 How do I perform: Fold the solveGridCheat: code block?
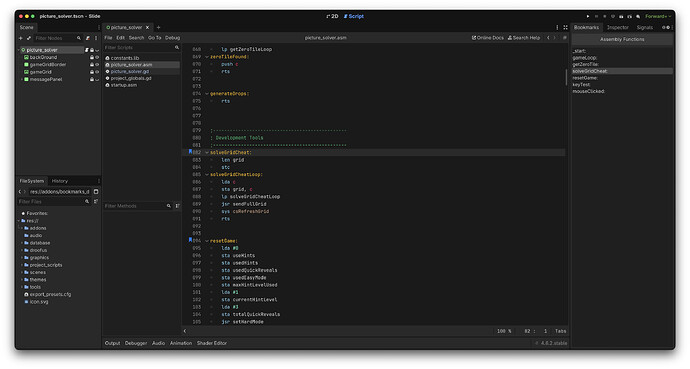tap(207, 153)
